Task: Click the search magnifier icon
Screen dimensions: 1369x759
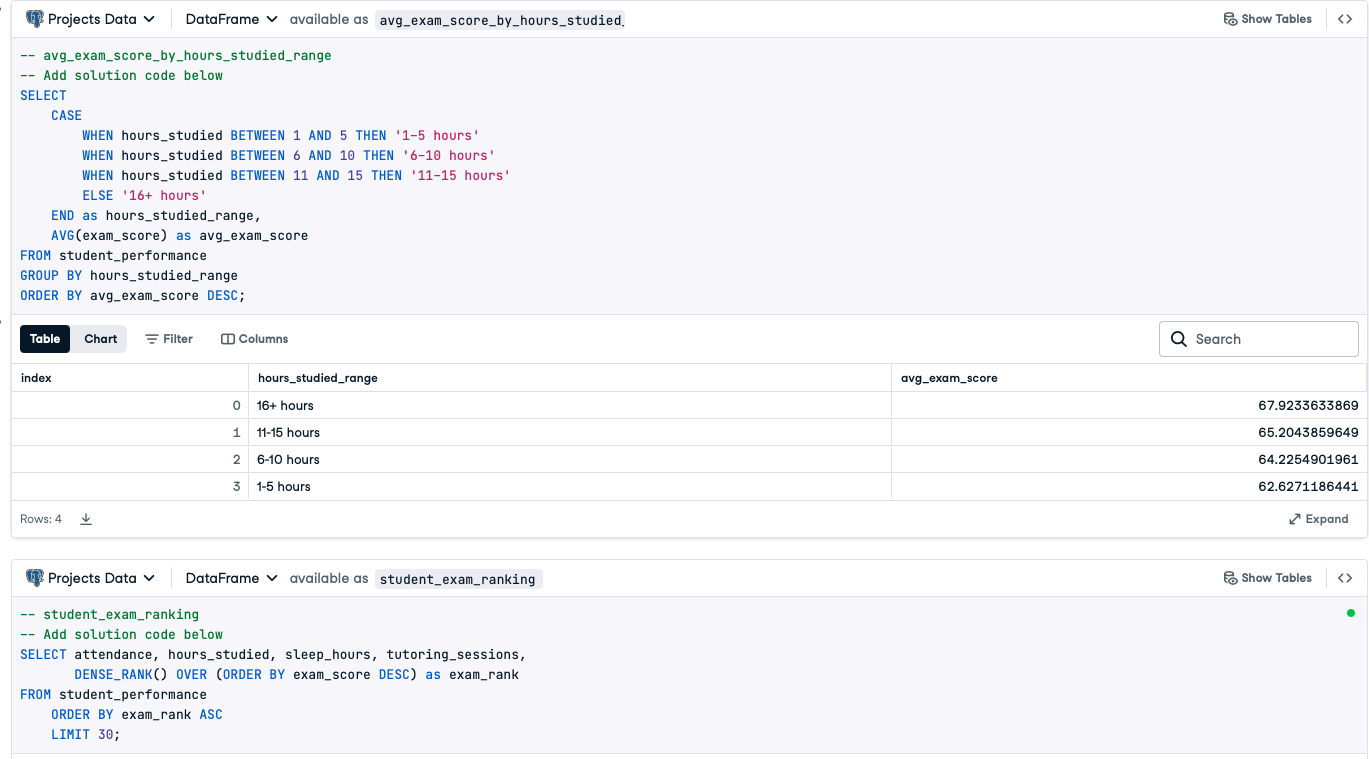Action: coord(1179,339)
